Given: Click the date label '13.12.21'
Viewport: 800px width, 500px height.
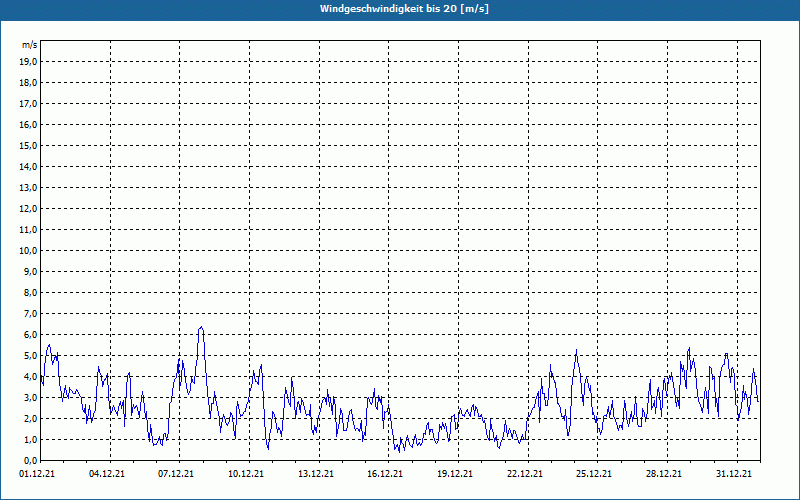Looking at the screenshot, I should 316,474.
